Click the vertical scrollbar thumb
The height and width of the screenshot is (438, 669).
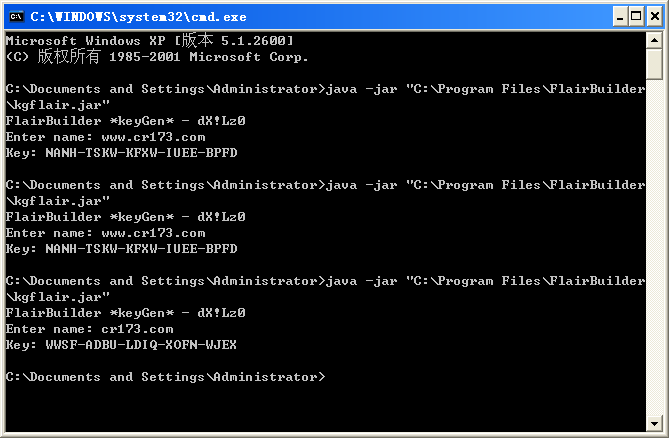click(x=655, y=63)
